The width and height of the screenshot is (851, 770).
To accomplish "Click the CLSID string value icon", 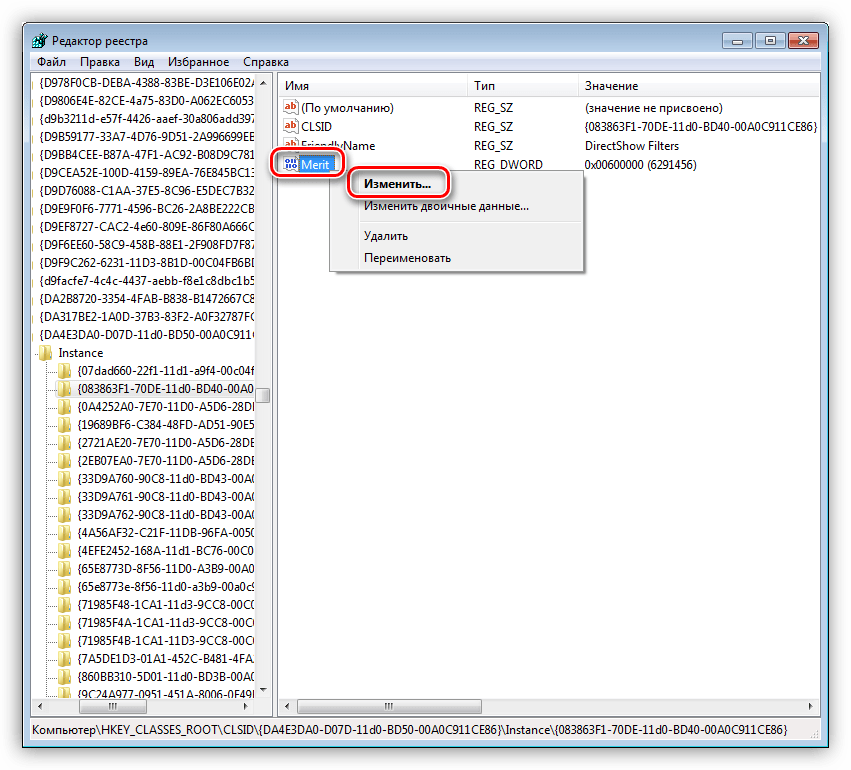I will pyautogui.click(x=291, y=126).
